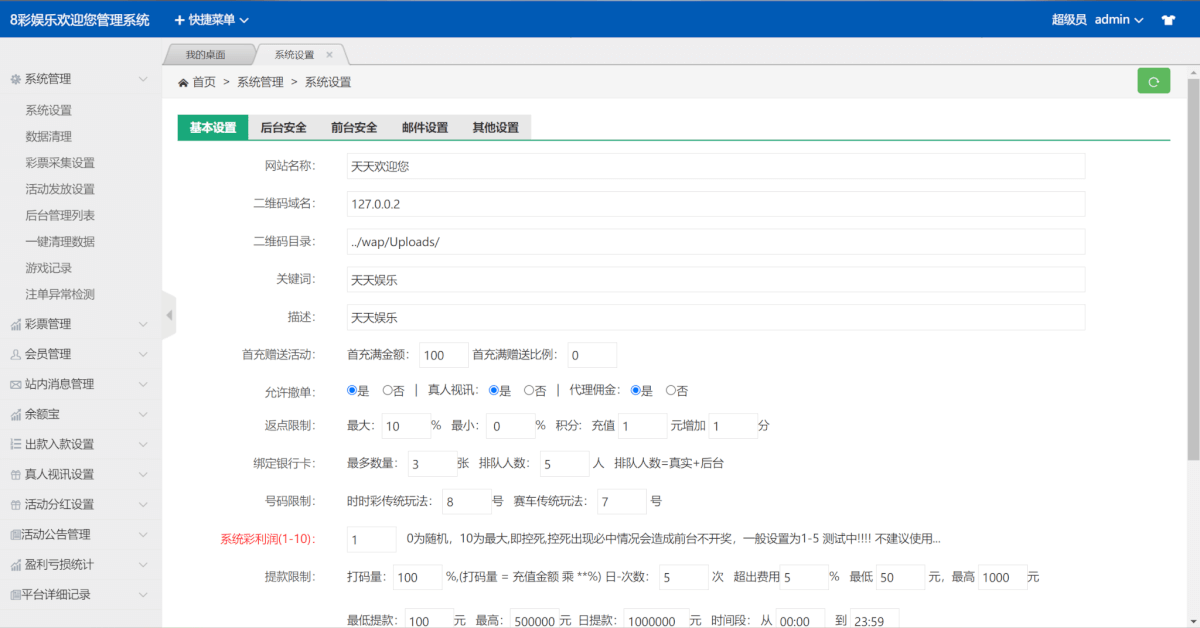Click the 系统管理 gear icon in sidebar
Image resolution: width=1200 pixels, height=628 pixels.
click(15, 79)
